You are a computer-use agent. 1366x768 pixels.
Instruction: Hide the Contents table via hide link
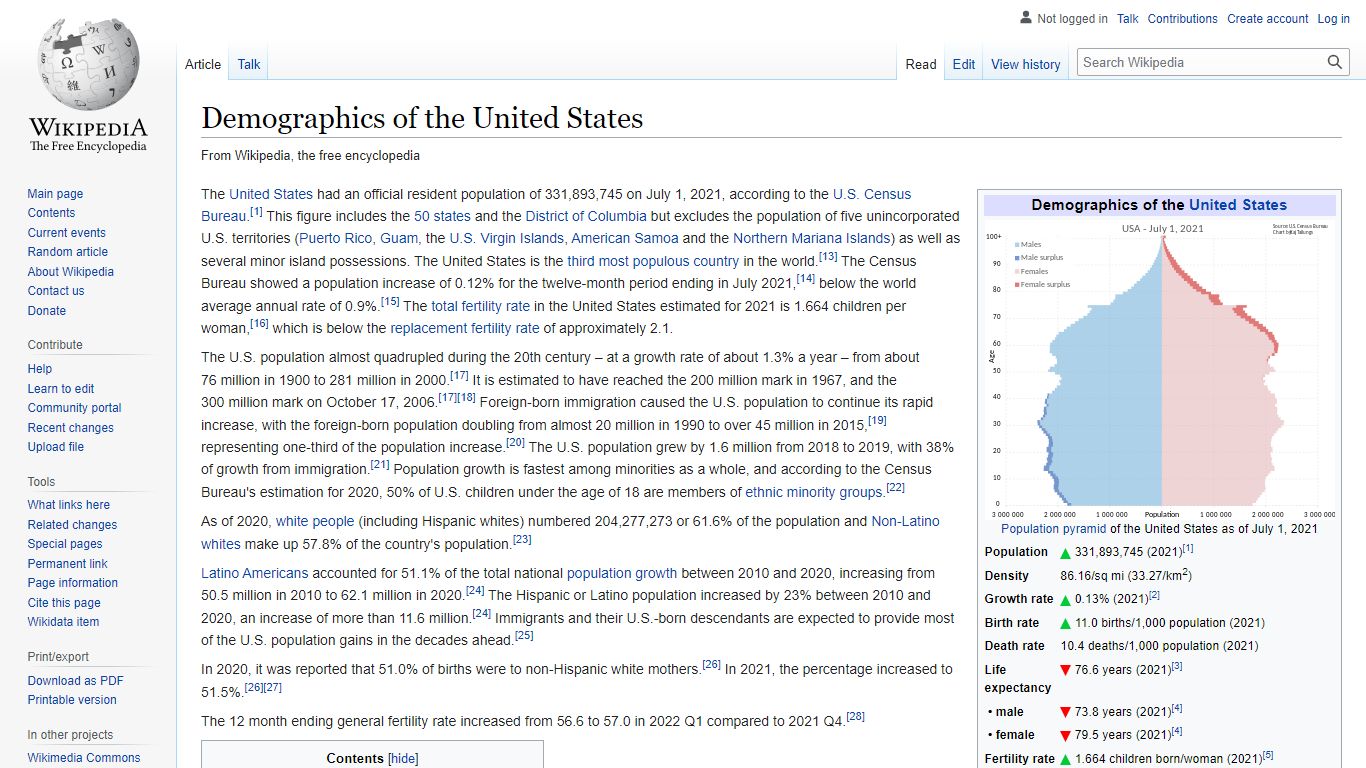pos(403,758)
